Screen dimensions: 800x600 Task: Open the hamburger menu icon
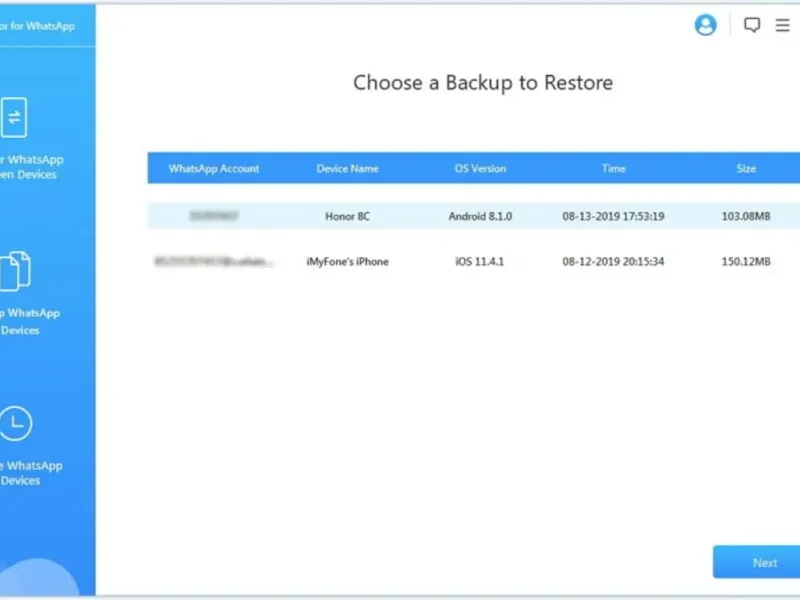click(783, 24)
